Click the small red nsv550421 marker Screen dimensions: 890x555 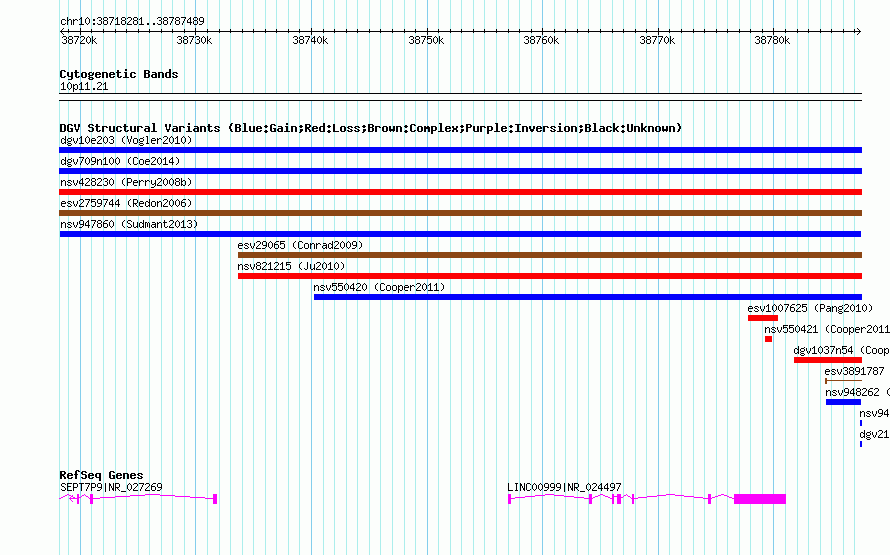point(769,339)
